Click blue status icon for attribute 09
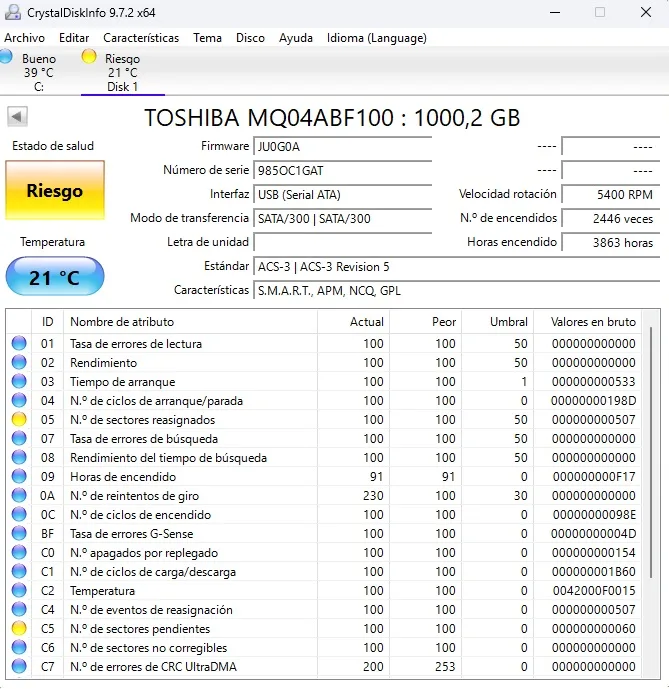The height and width of the screenshot is (689, 669). 19,476
